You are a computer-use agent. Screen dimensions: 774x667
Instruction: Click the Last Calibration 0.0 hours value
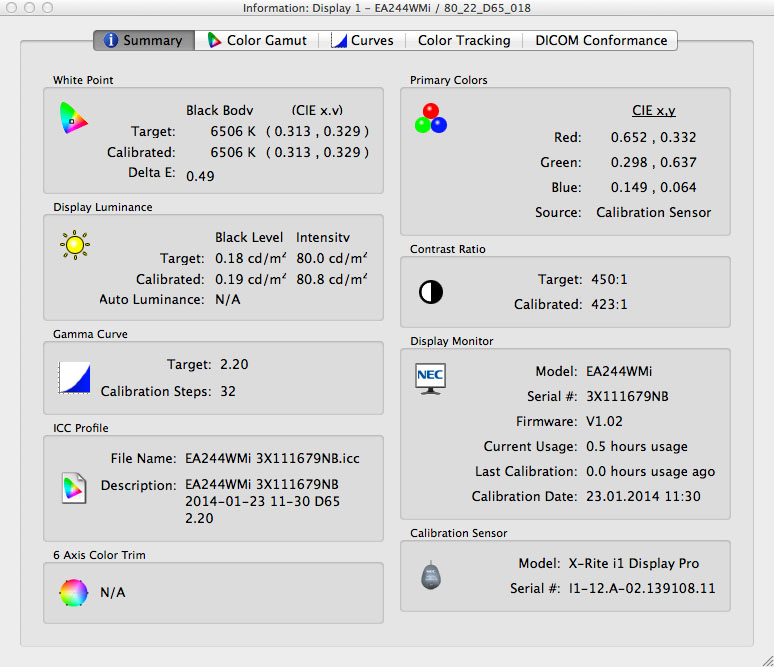click(650, 471)
